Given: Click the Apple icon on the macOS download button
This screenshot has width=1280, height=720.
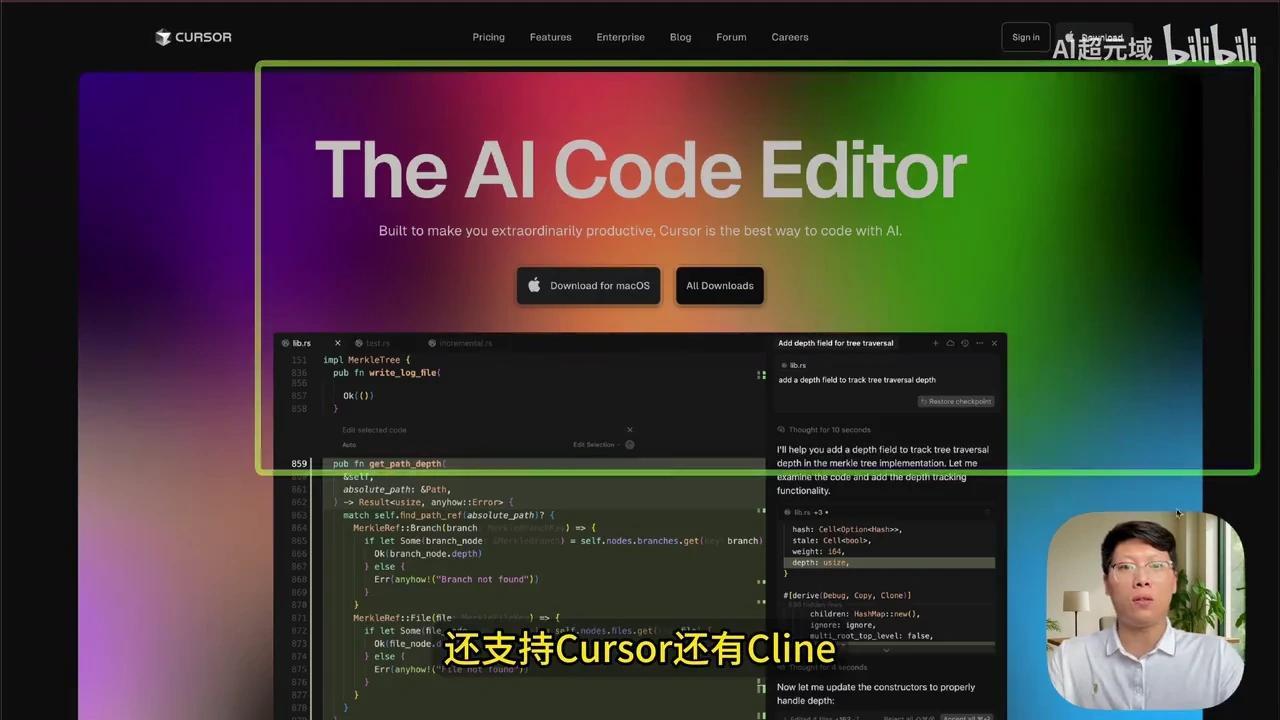Looking at the screenshot, I should 535,285.
